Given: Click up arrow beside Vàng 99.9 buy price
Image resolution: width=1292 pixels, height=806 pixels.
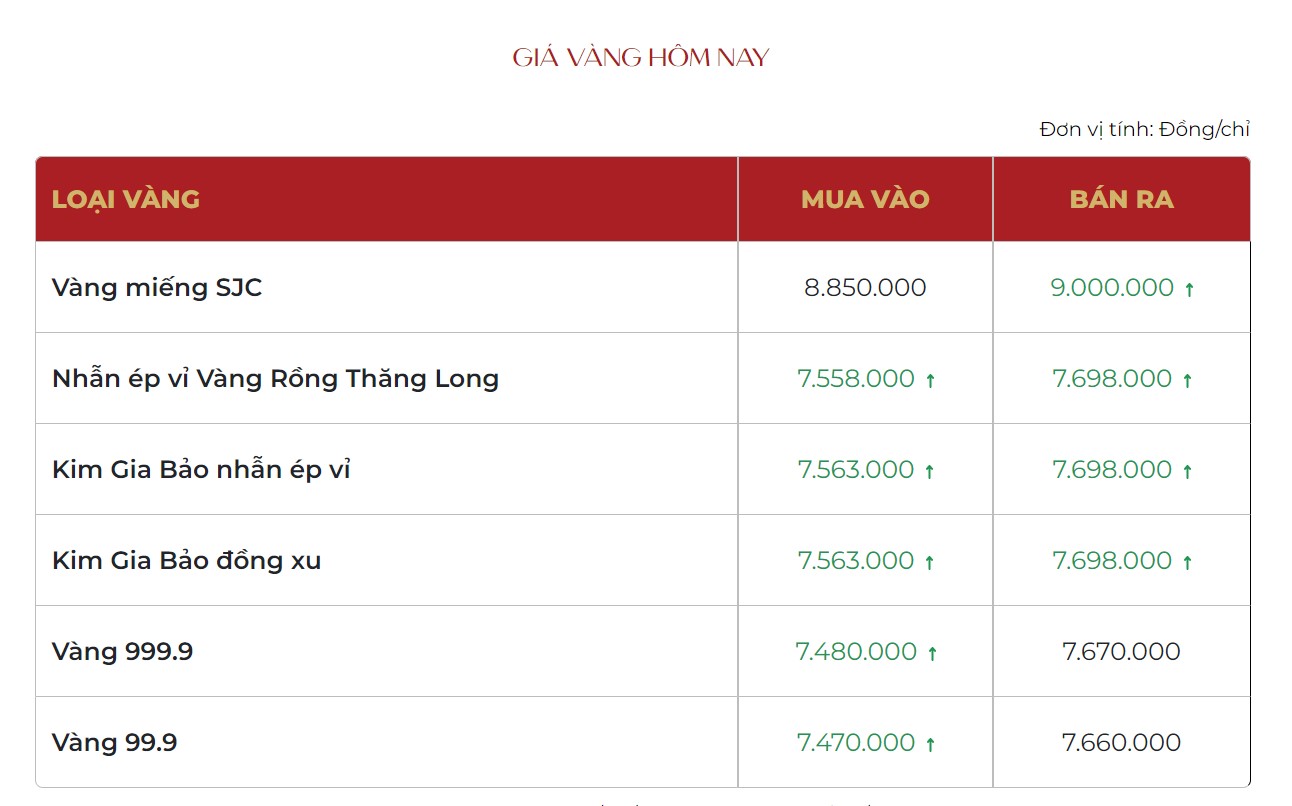Looking at the screenshot, I should coord(930,745).
